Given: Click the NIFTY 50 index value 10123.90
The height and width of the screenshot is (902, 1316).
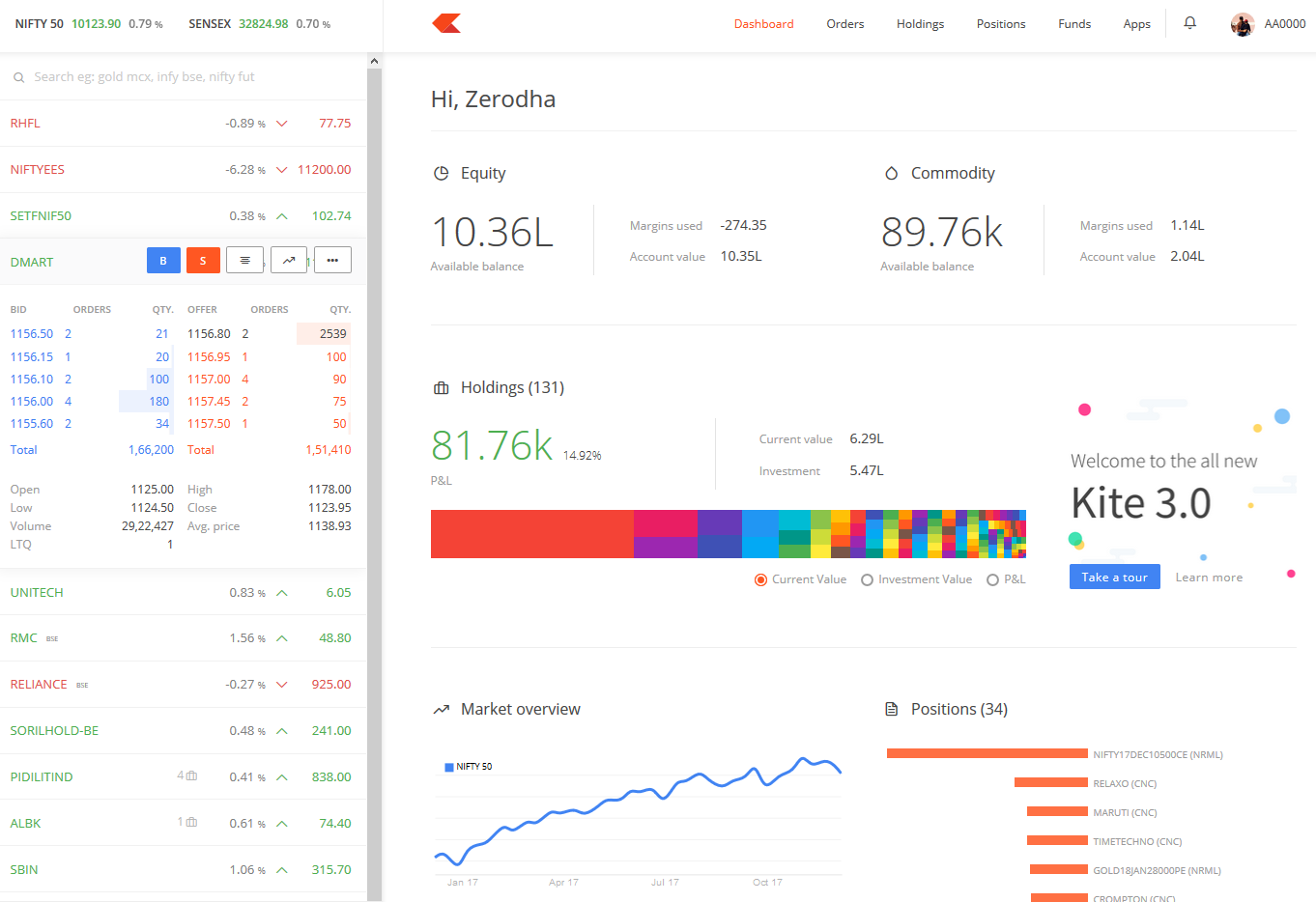Looking at the screenshot, I should click(x=97, y=24).
